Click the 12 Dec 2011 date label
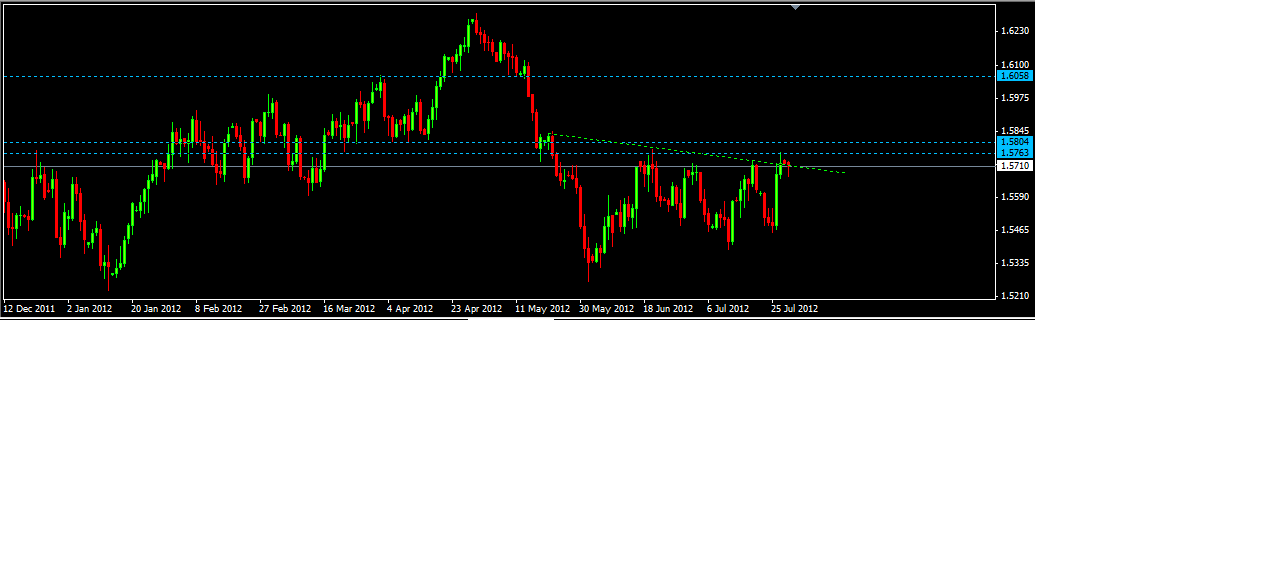This screenshot has height=576, width=1274. 29,309
